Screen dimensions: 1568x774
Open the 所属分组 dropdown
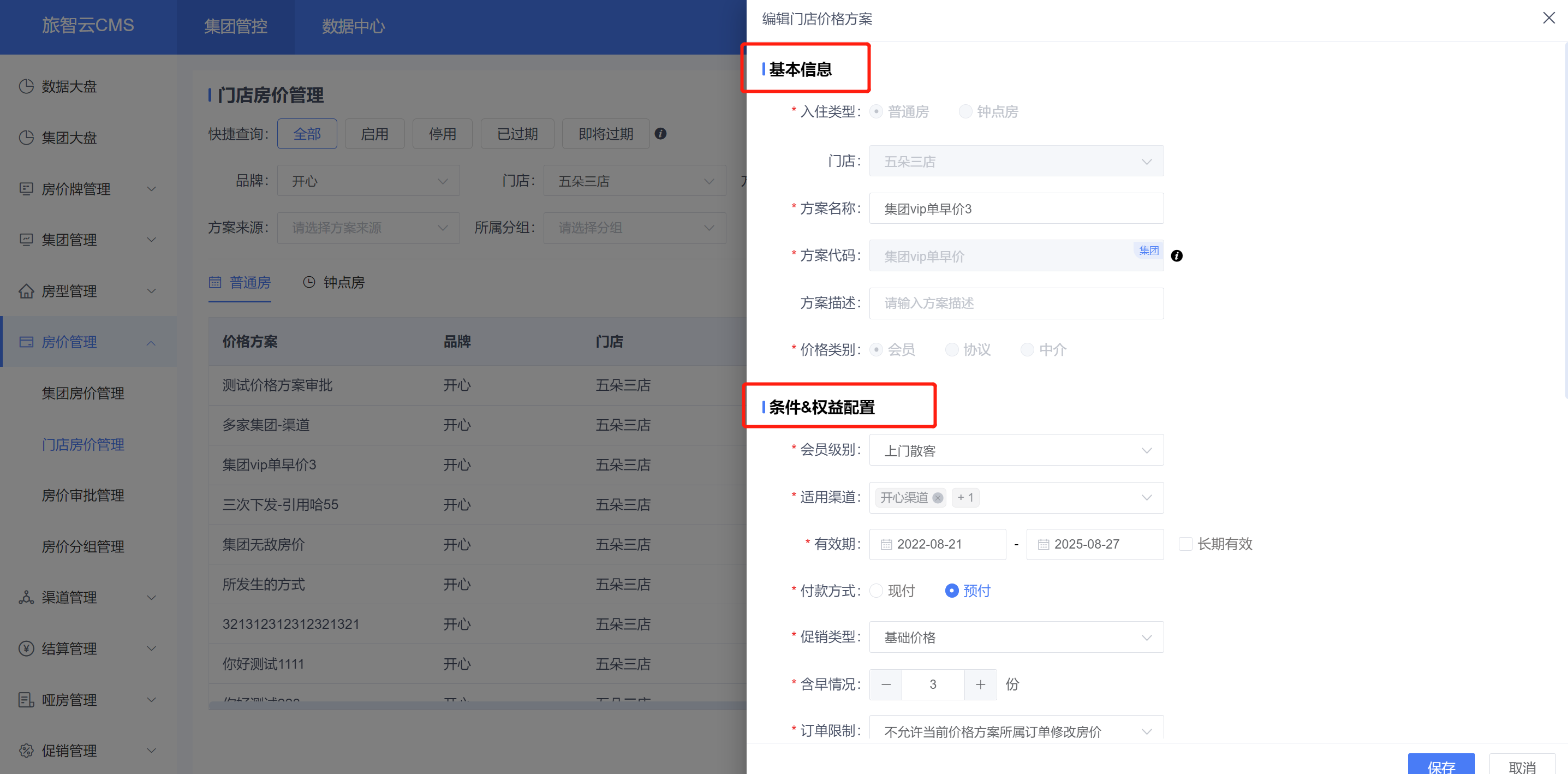634,228
